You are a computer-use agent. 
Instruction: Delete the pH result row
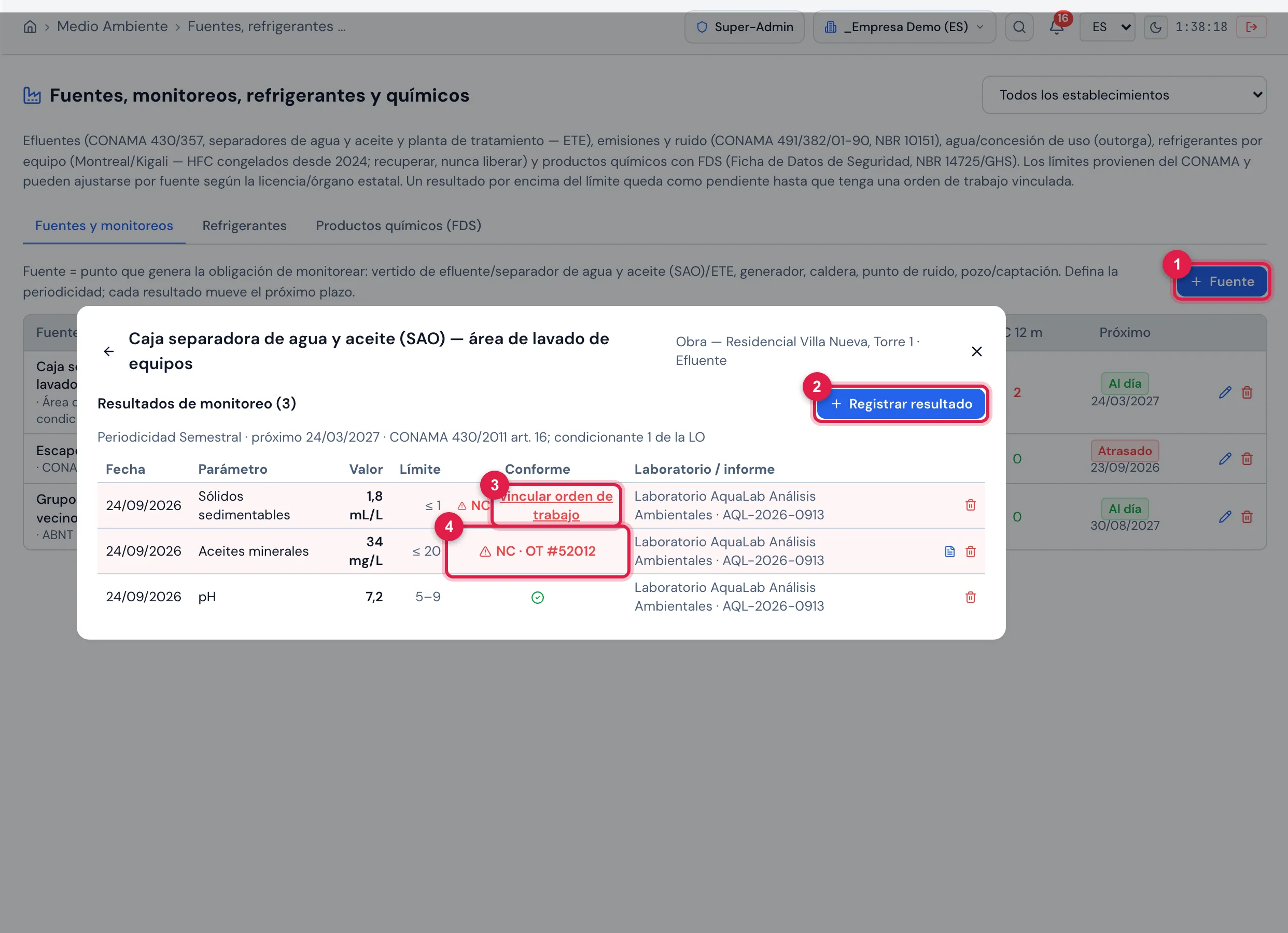click(970, 597)
